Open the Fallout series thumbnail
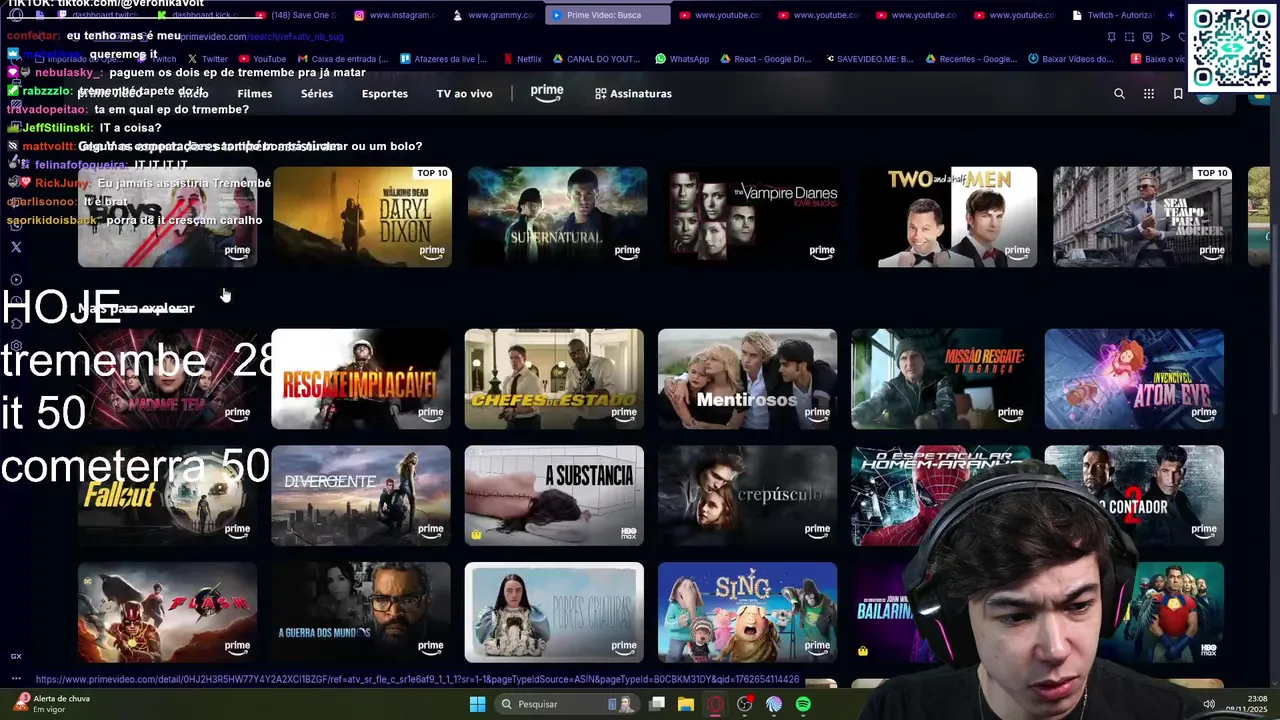Viewport: 1280px width, 720px height. pyautogui.click(x=167, y=496)
